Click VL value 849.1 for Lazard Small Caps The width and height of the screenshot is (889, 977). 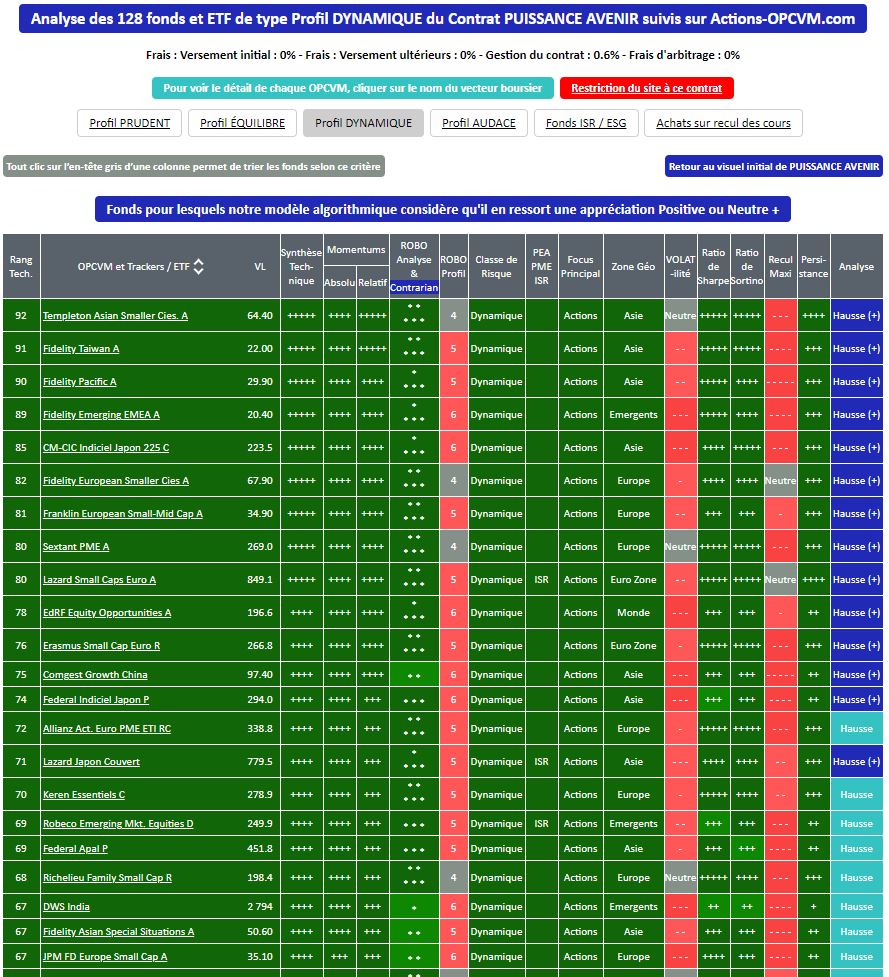coord(260,580)
